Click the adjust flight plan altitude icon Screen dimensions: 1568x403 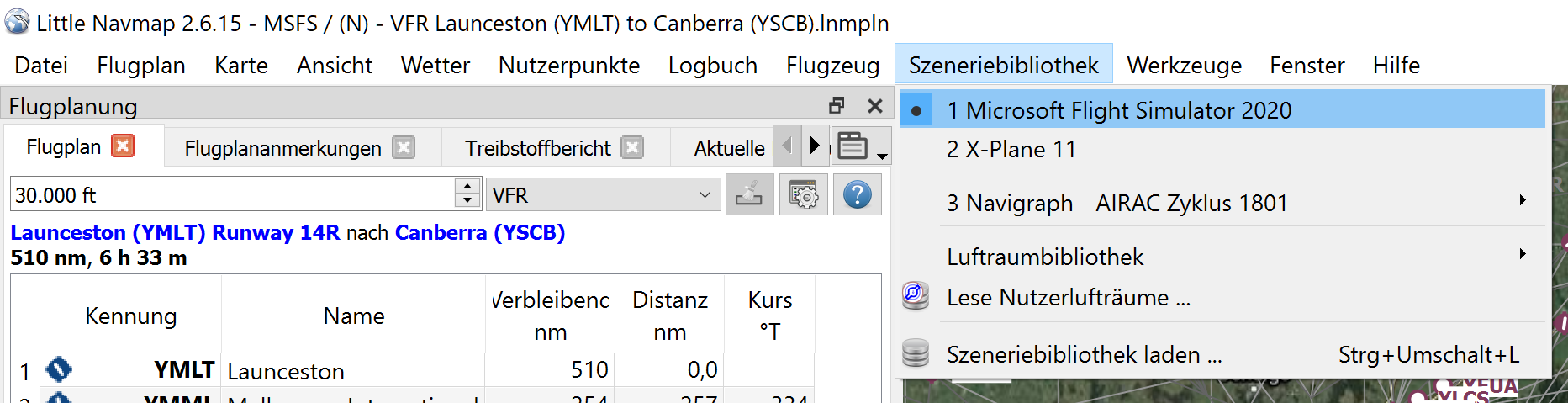749,194
